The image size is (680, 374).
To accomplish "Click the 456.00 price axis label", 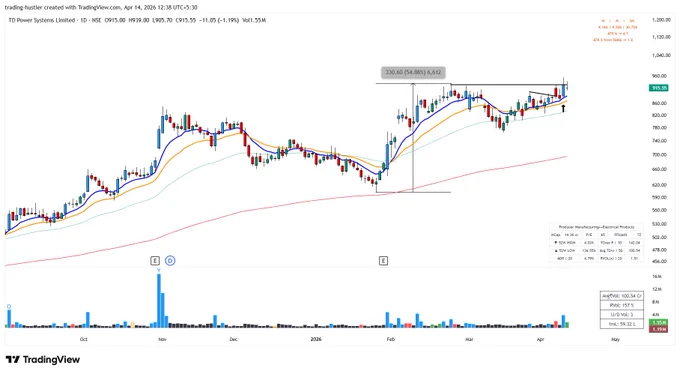I will [659, 261].
